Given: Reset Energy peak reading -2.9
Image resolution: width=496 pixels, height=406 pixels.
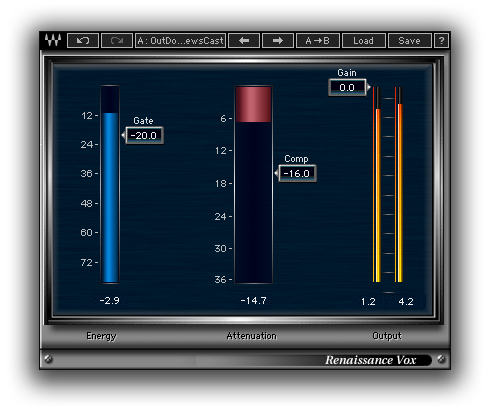Looking at the screenshot, I should click(110, 301).
